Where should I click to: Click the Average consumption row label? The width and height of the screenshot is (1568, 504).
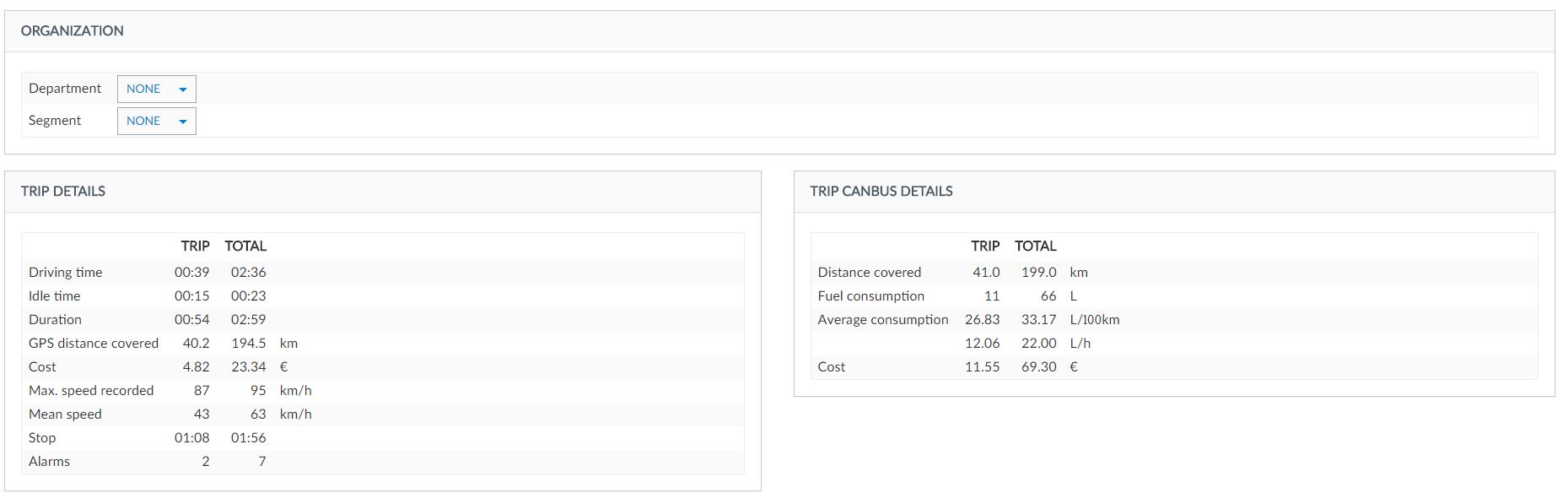tap(883, 320)
